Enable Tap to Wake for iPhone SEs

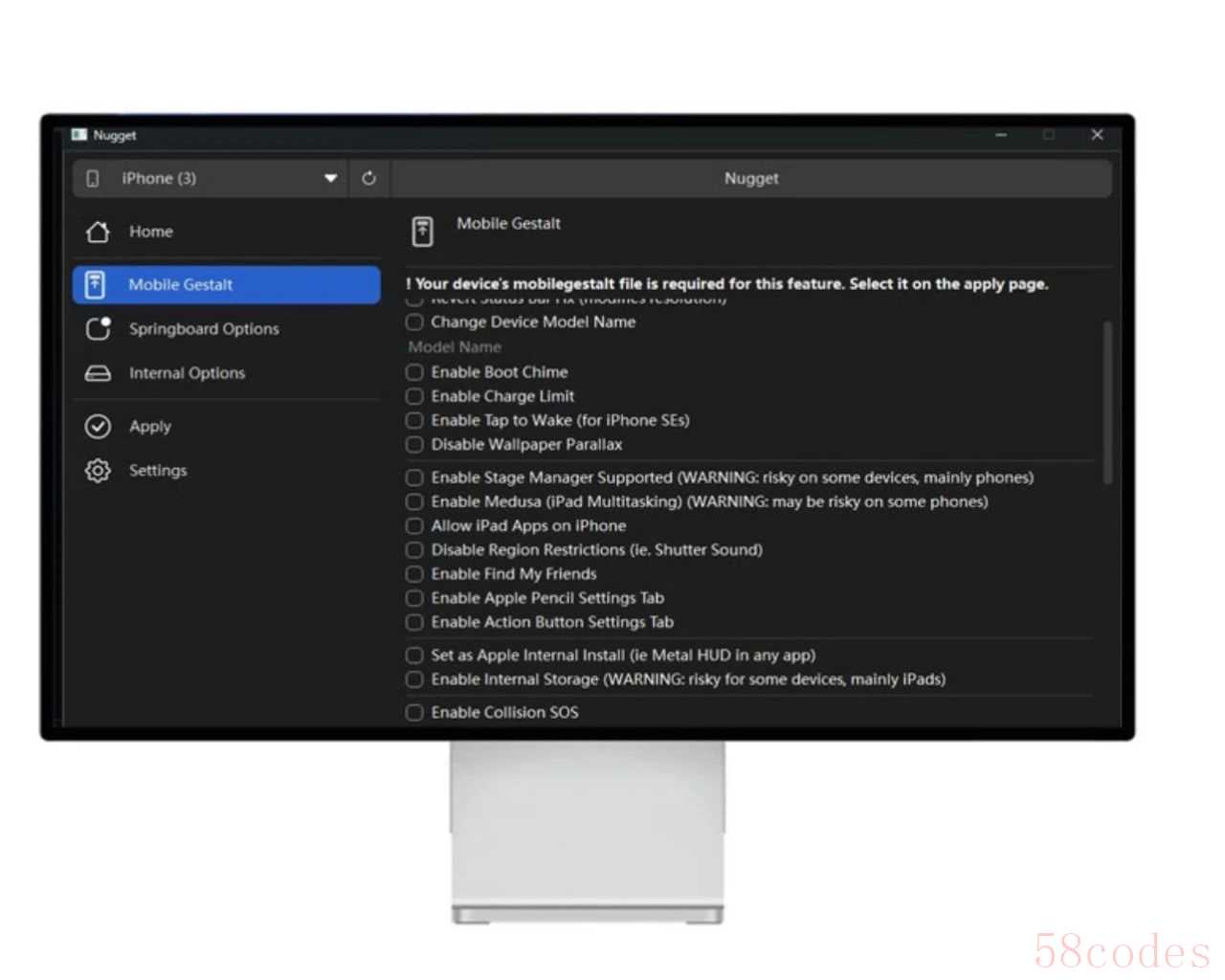414,420
